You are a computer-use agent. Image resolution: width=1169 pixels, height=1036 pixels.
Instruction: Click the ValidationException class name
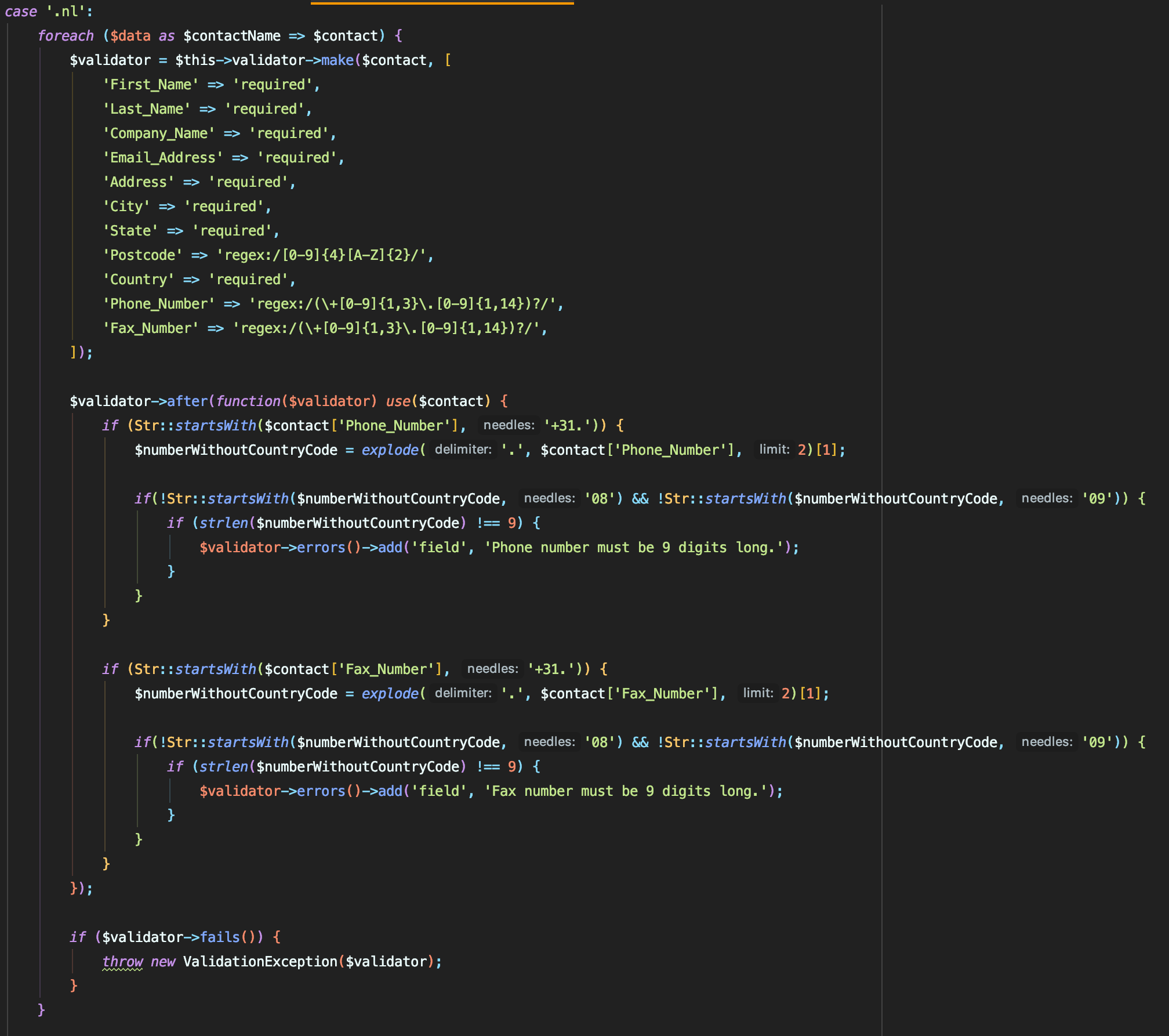pyautogui.click(x=260, y=961)
